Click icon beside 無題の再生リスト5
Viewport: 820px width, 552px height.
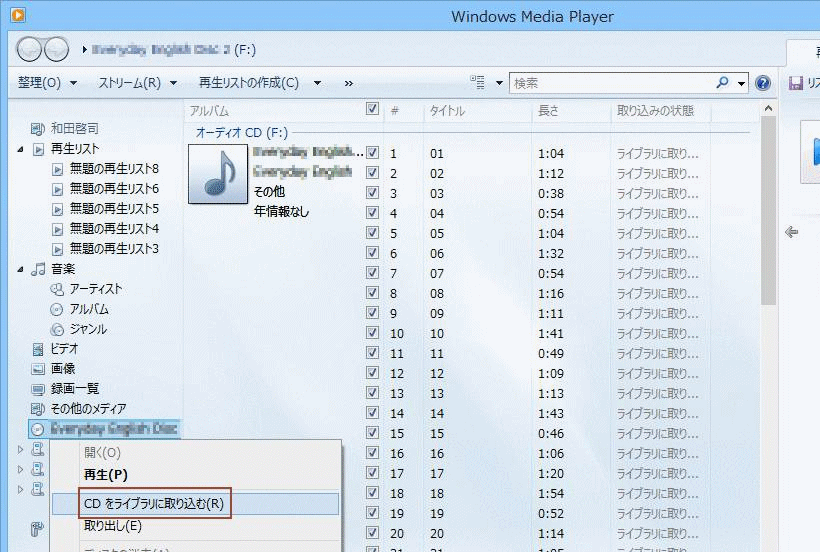point(57,209)
